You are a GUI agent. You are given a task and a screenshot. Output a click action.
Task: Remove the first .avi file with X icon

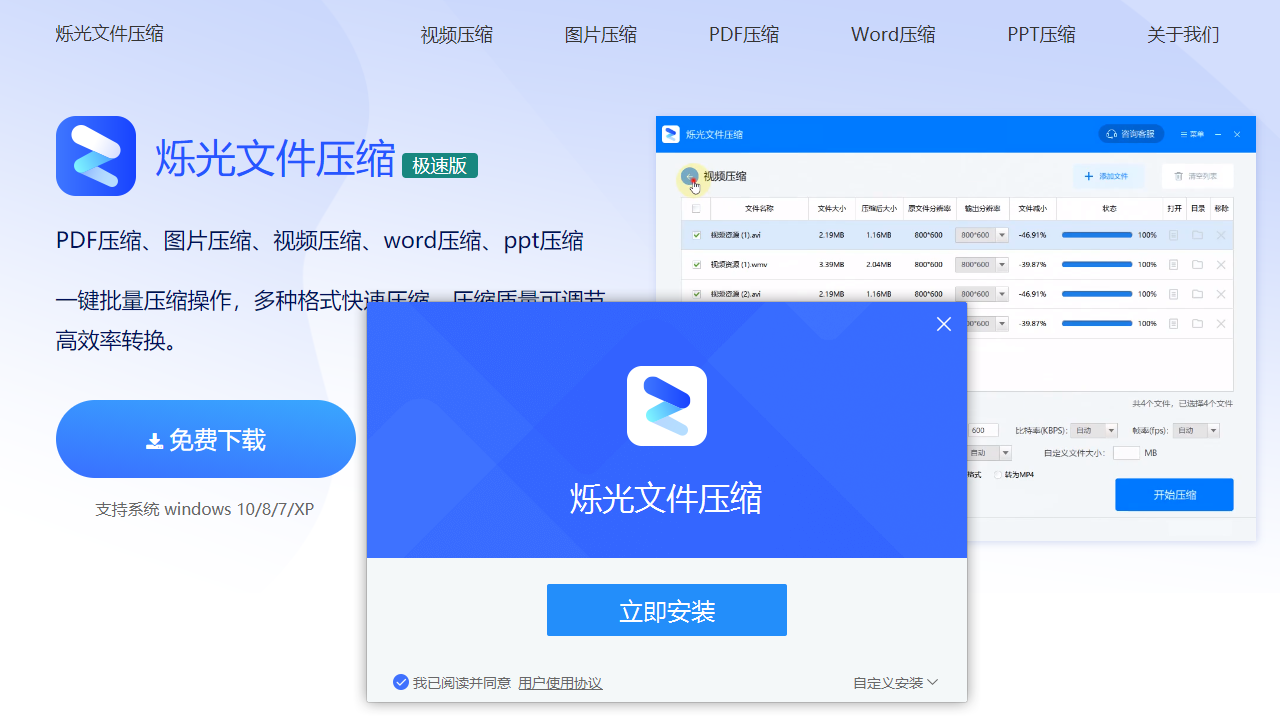[1220, 235]
